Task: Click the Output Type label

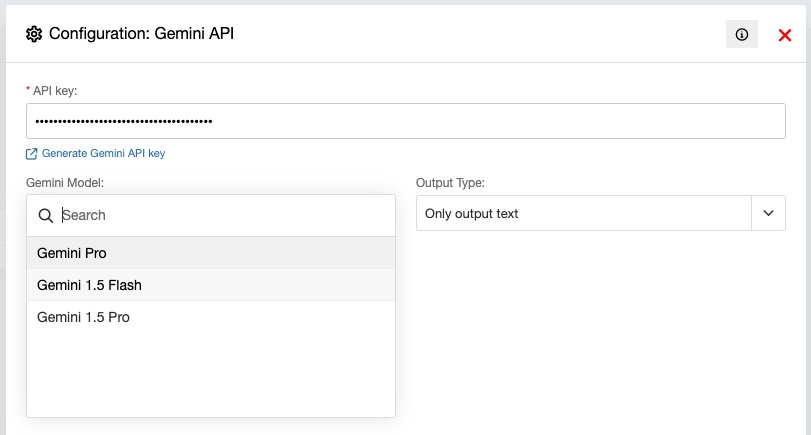Action: click(450, 183)
